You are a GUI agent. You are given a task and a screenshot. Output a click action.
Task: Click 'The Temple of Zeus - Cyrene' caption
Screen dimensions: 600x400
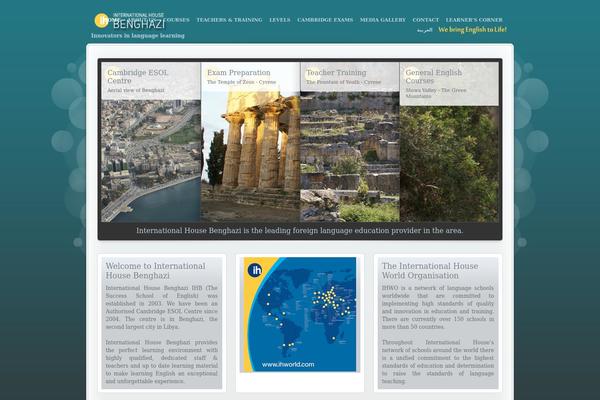(241, 82)
